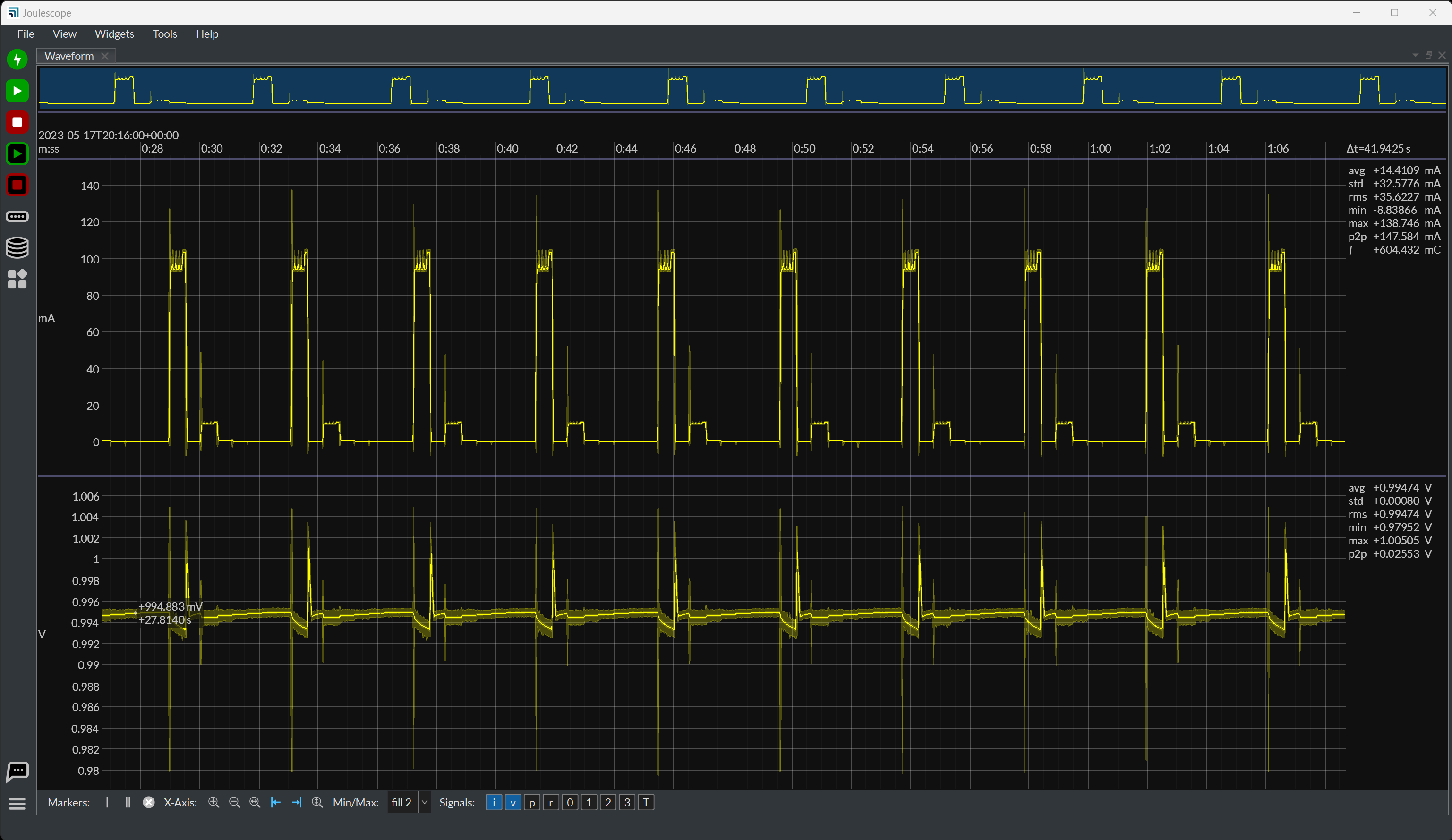Screen dimensions: 1452x840
Task: Open the dock panel dropdown arrow at top right
Action: click(1415, 55)
